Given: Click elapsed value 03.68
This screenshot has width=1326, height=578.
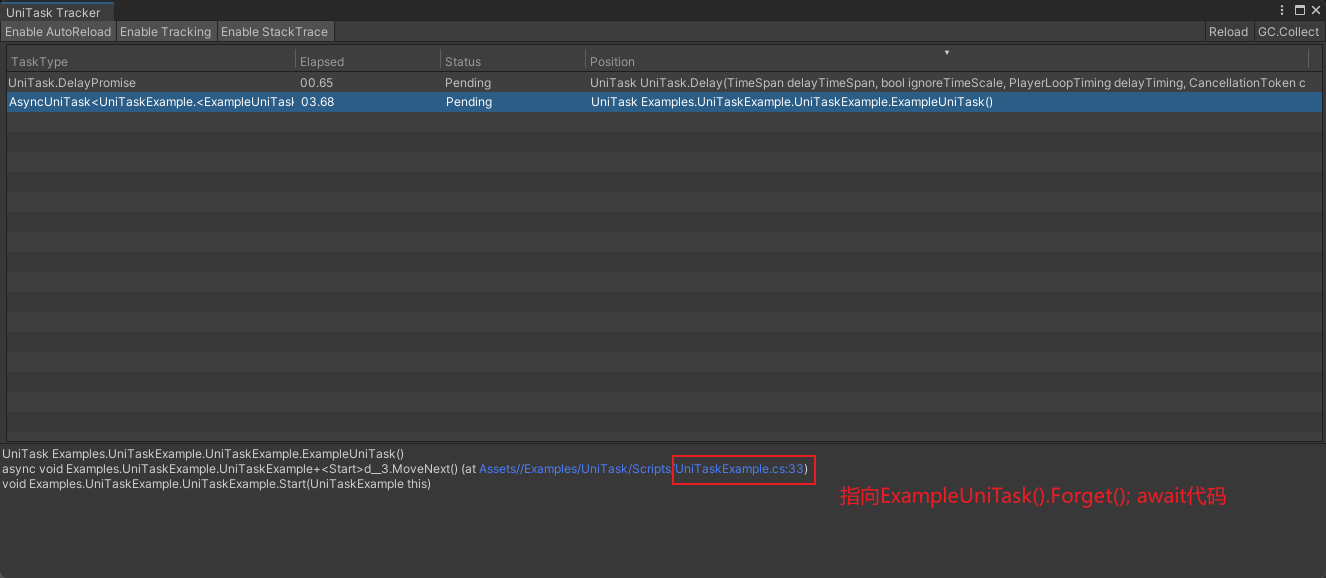Looking at the screenshot, I should pos(317,102).
